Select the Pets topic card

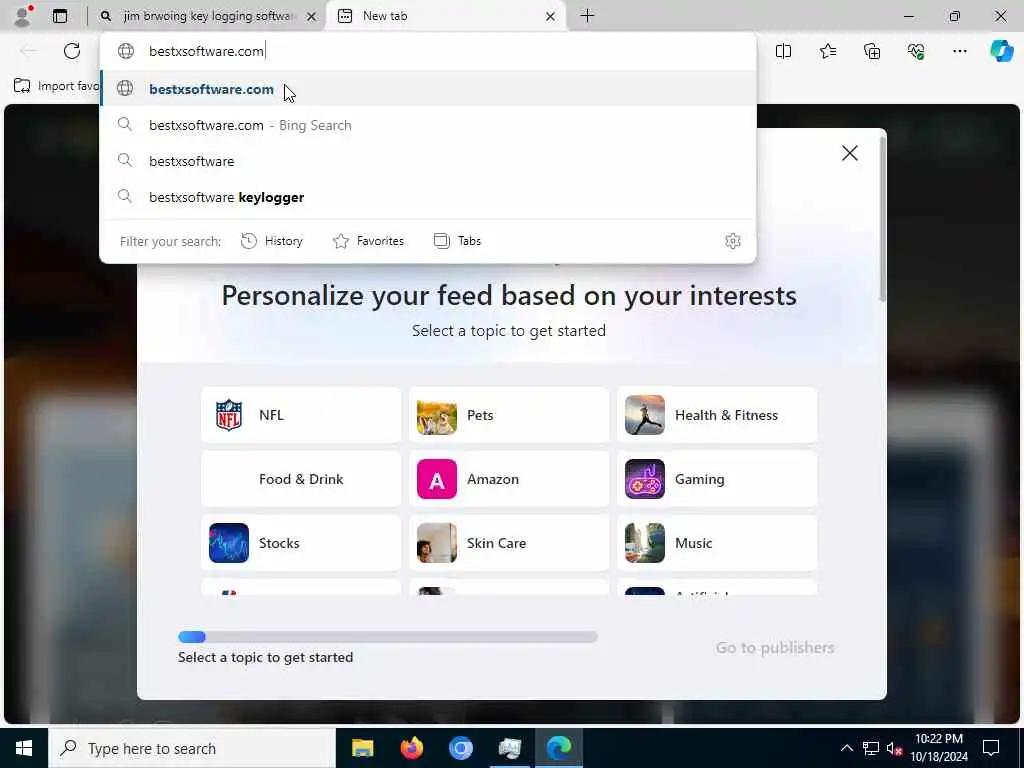click(x=509, y=415)
